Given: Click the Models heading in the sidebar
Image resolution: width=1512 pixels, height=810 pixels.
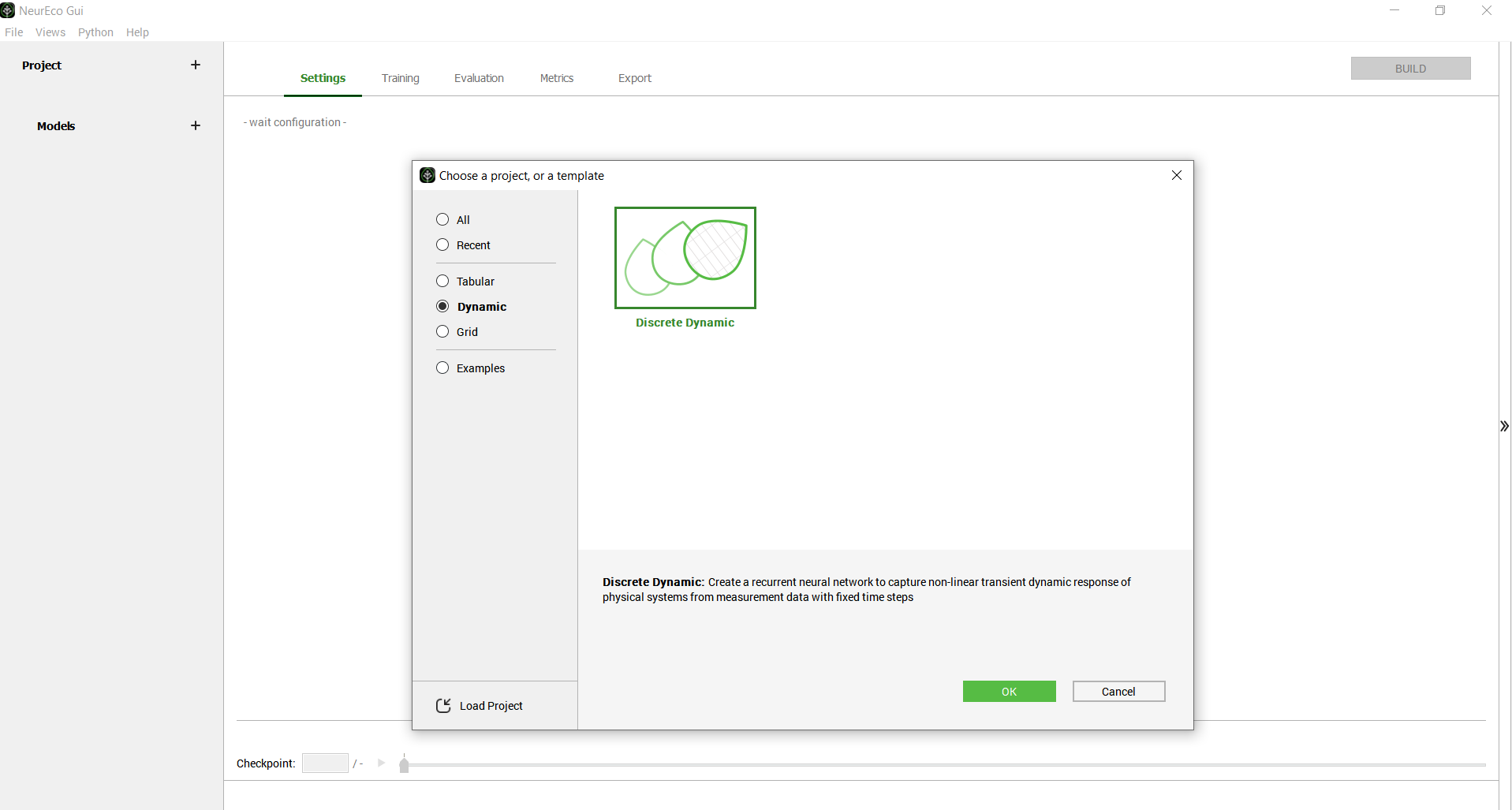Looking at the screenshot, I should [x=56, y=126].
